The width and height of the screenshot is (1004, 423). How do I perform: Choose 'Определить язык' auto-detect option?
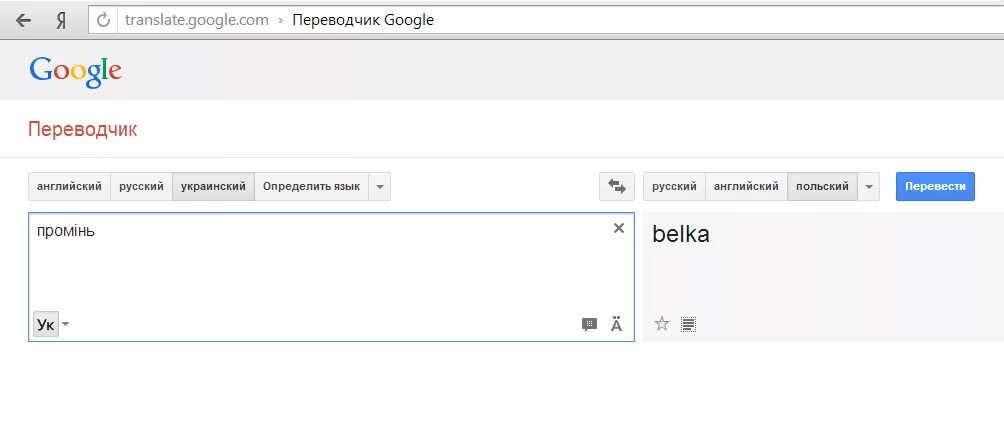(311, 187)
